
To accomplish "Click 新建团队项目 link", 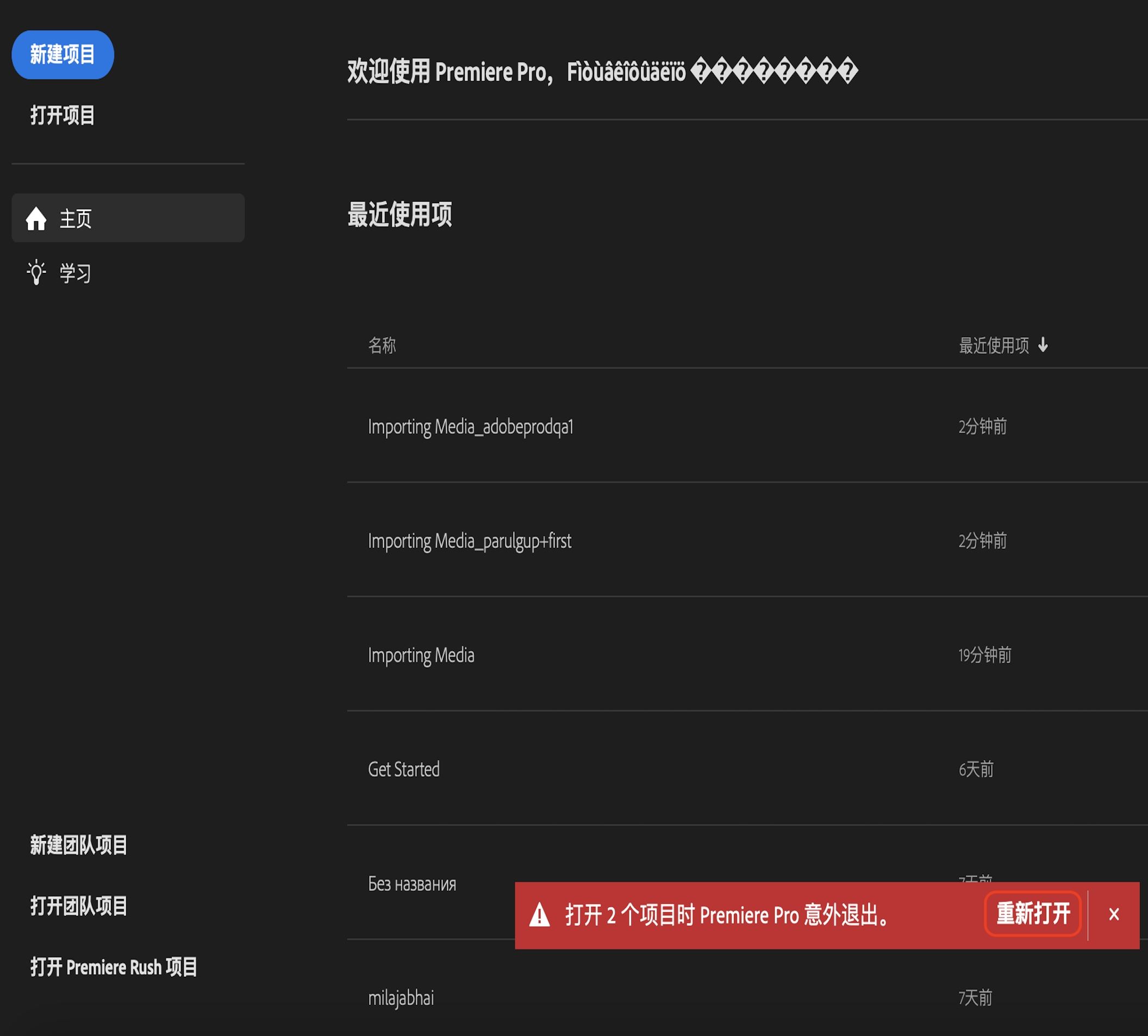I will 79,845.
